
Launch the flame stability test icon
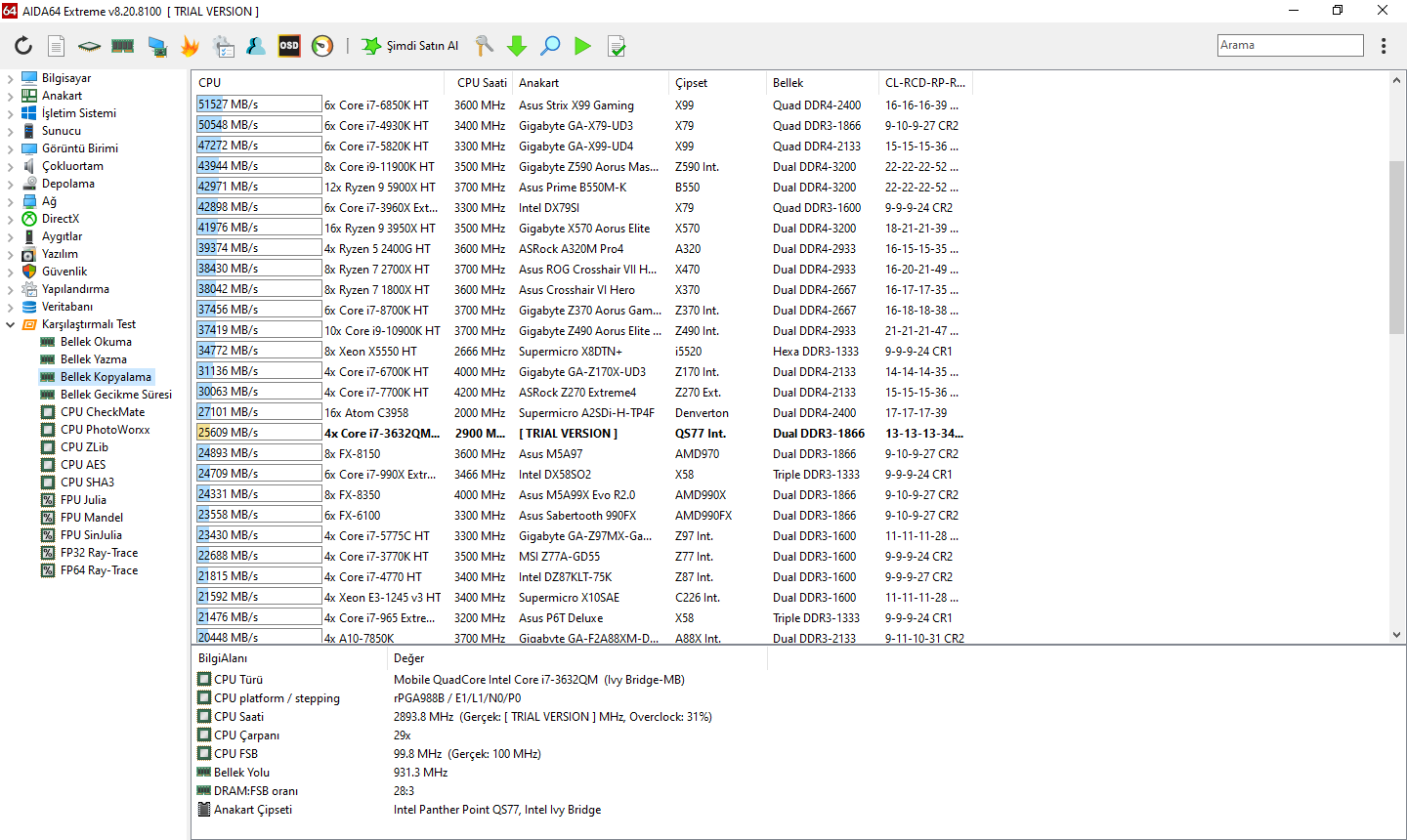tap(190, 45)
